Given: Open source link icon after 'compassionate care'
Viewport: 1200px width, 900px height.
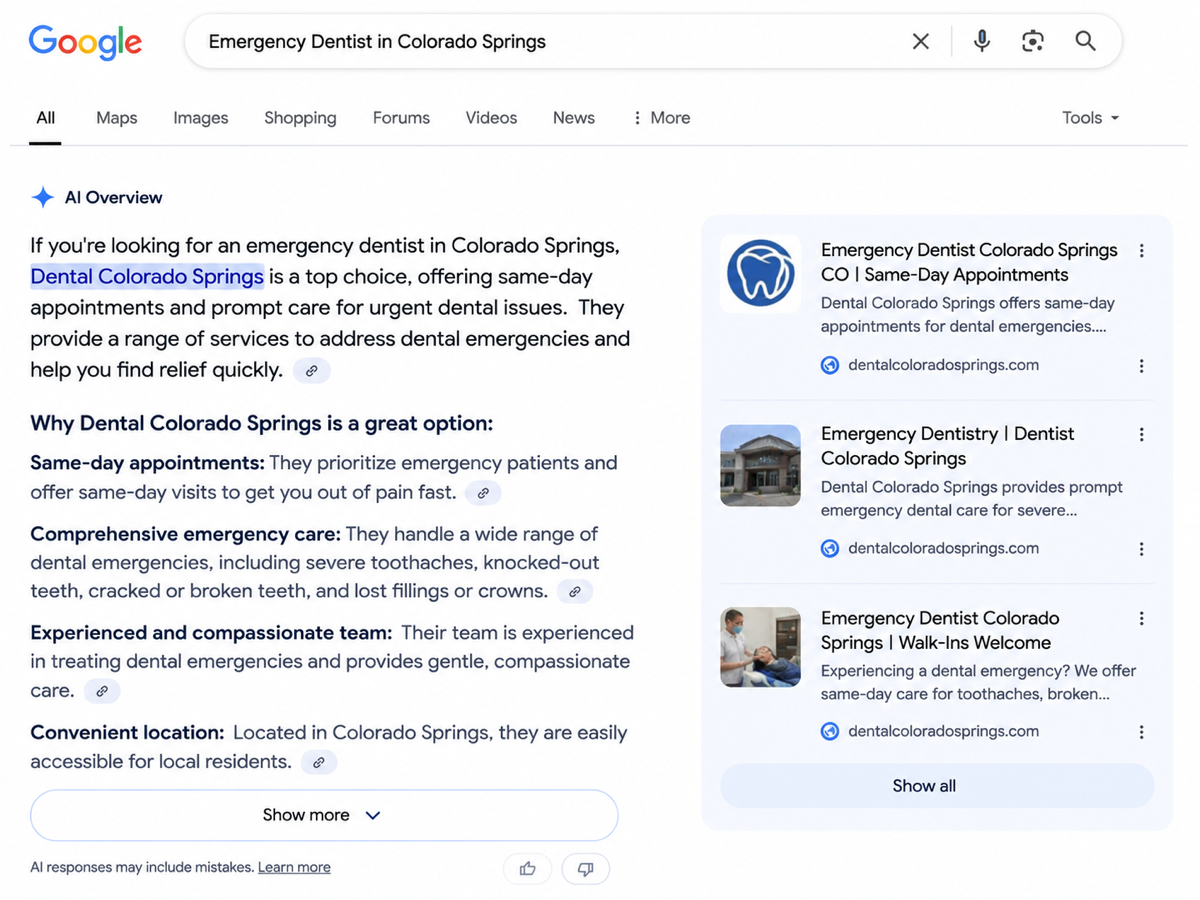Looking at the screenshot, I should 102,691.
